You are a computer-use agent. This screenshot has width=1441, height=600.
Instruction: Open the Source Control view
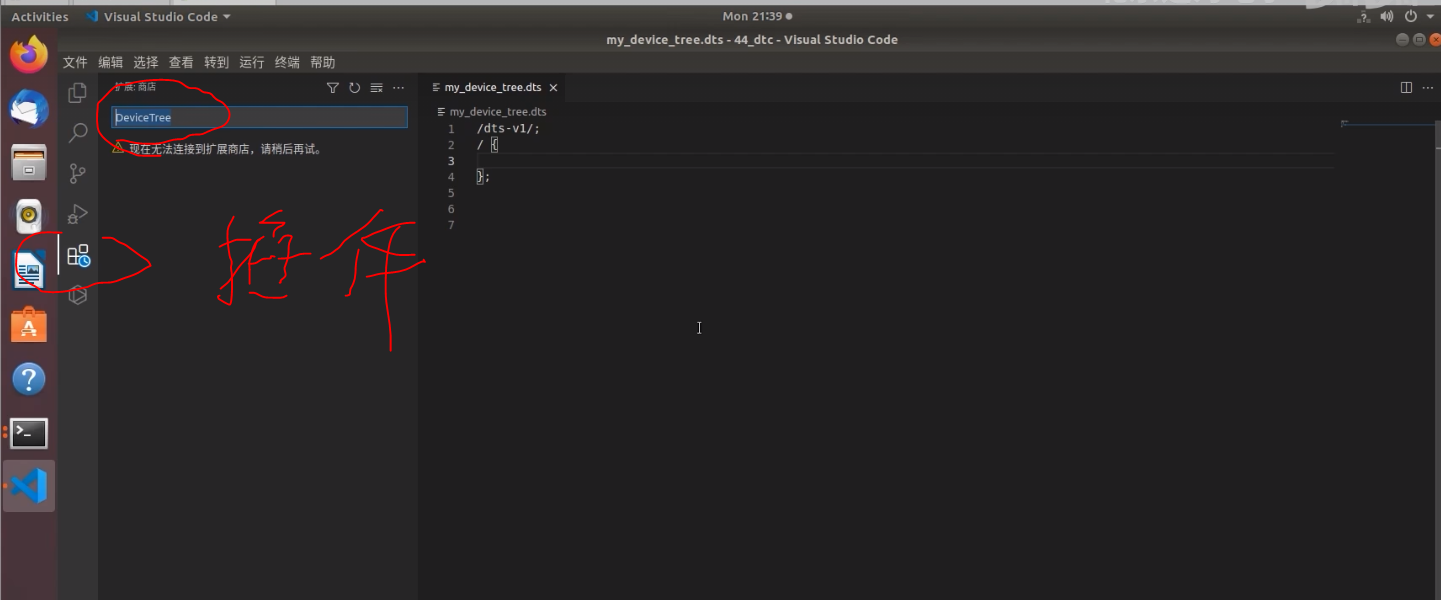pyautogui.click(x=77, y=174)
